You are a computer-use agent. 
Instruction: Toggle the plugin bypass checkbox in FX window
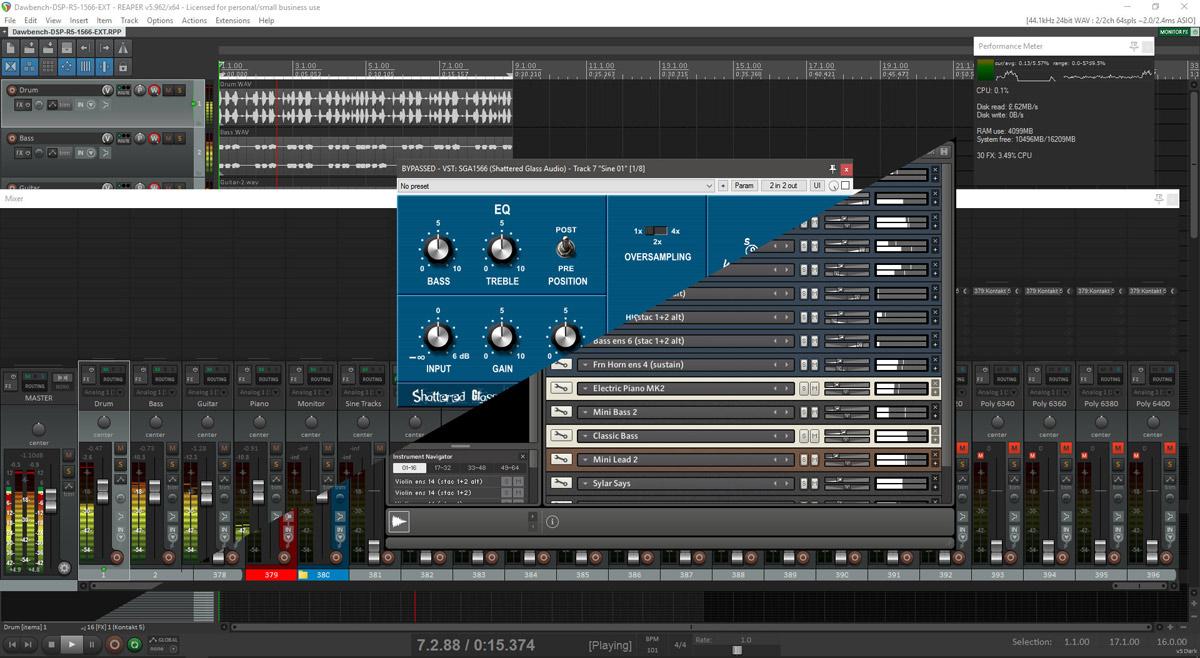click(x=845, y=185)
